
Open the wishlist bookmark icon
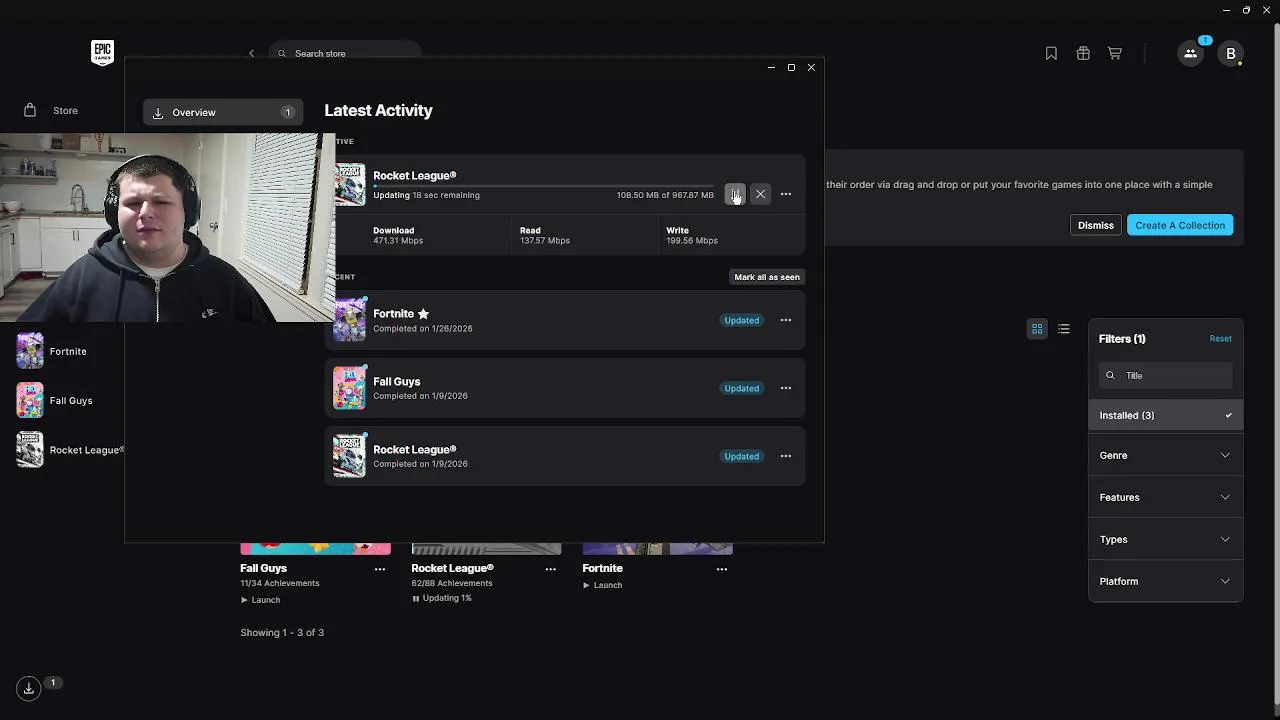point(1051,53)
